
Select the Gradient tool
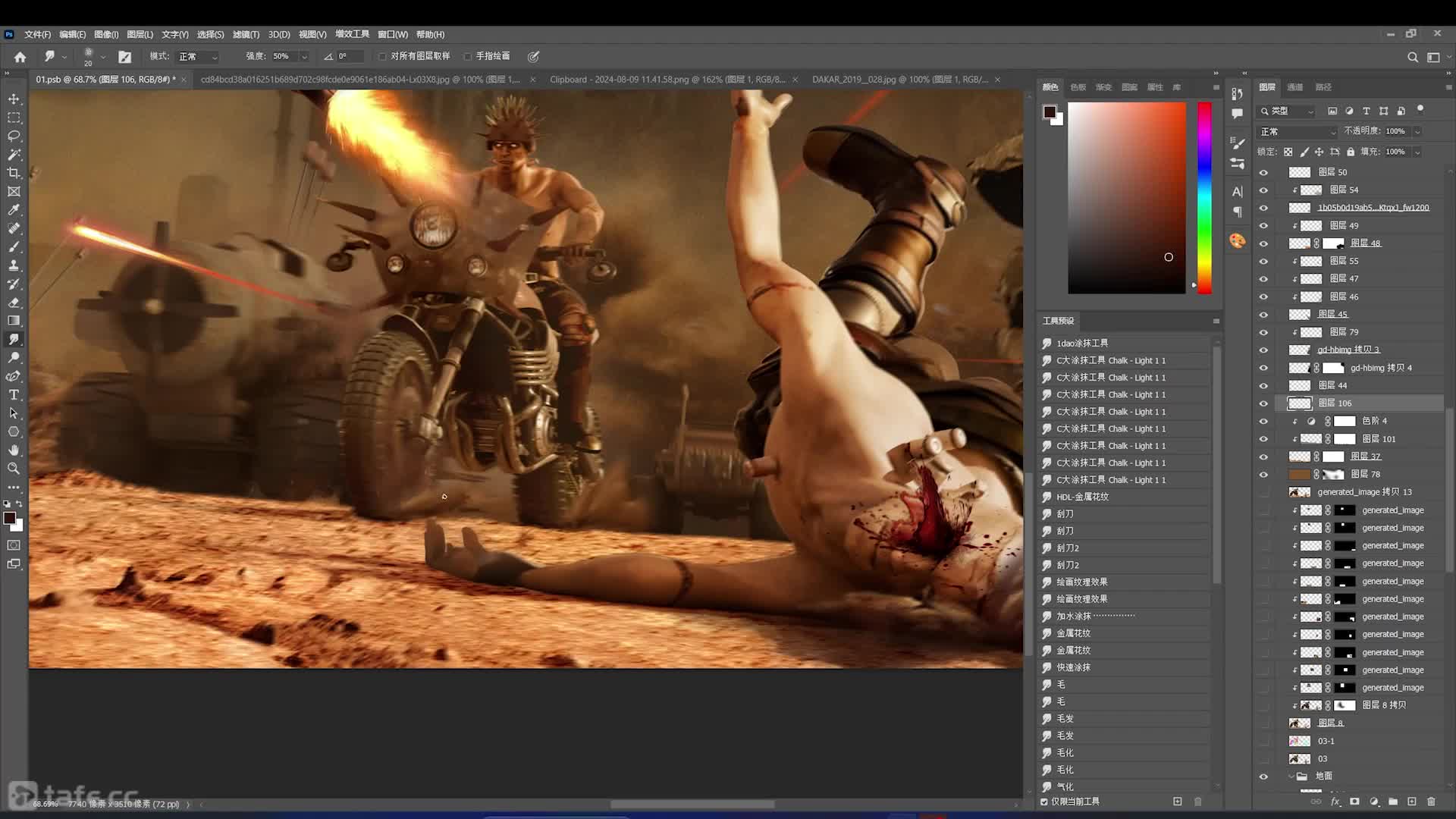[x=14, y=321]
